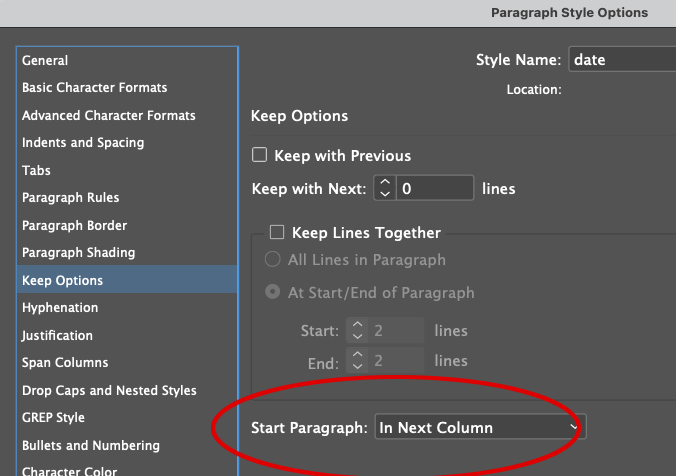Viewport: 676px width, 476px height.
Task: Go to Advanced Character Formats section
Action: tap(108, 115)
